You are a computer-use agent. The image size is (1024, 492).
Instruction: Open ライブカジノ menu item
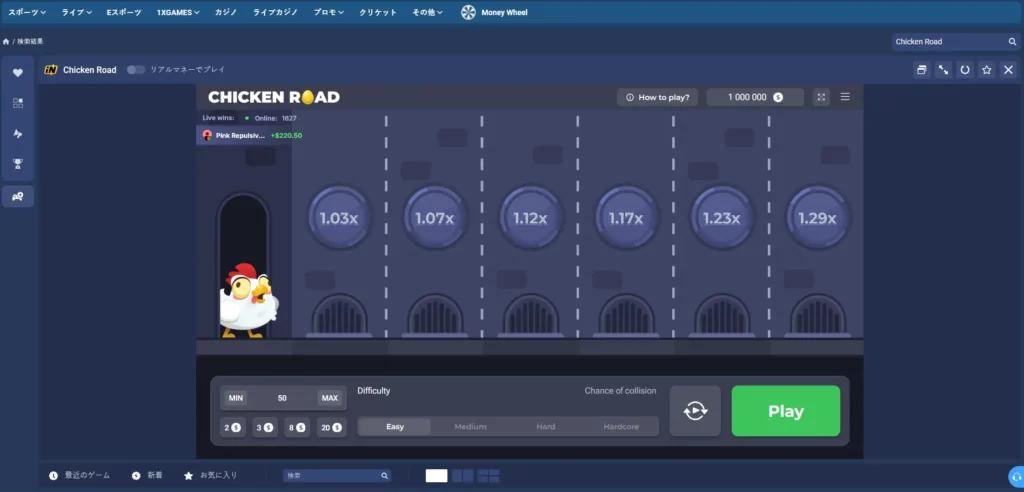[x=276, y=12]
